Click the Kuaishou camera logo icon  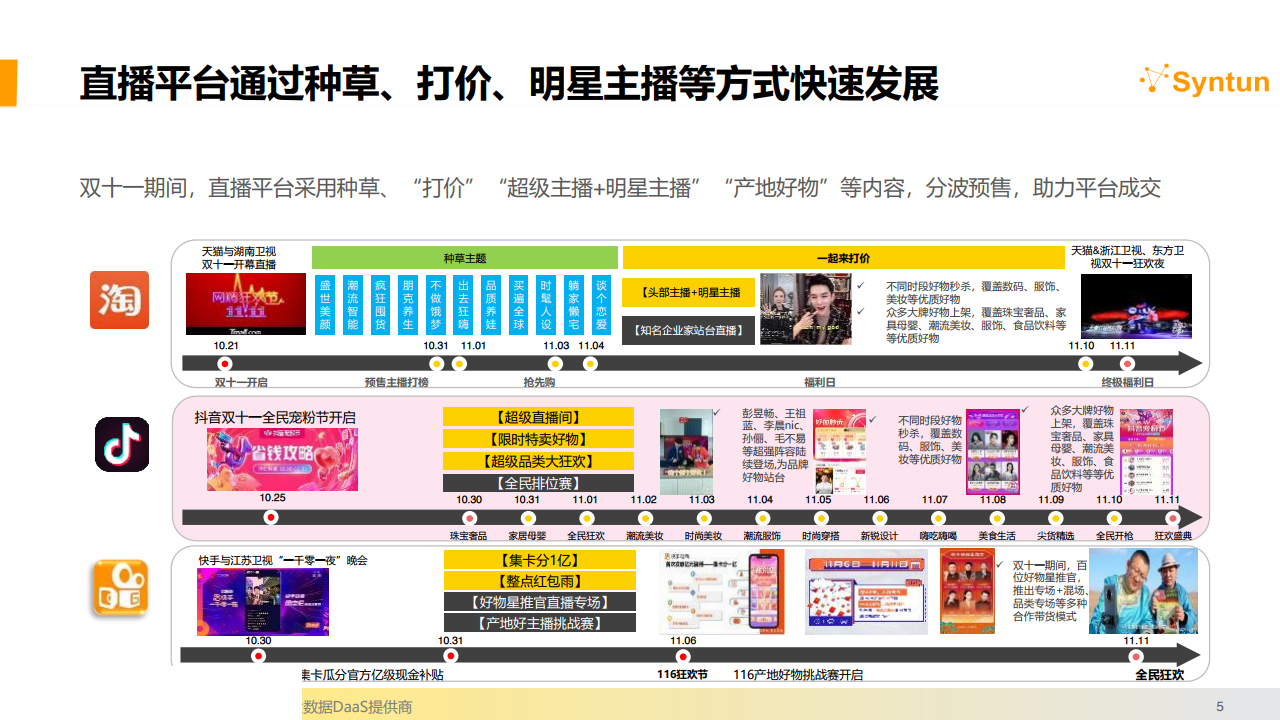coord(121,588)
